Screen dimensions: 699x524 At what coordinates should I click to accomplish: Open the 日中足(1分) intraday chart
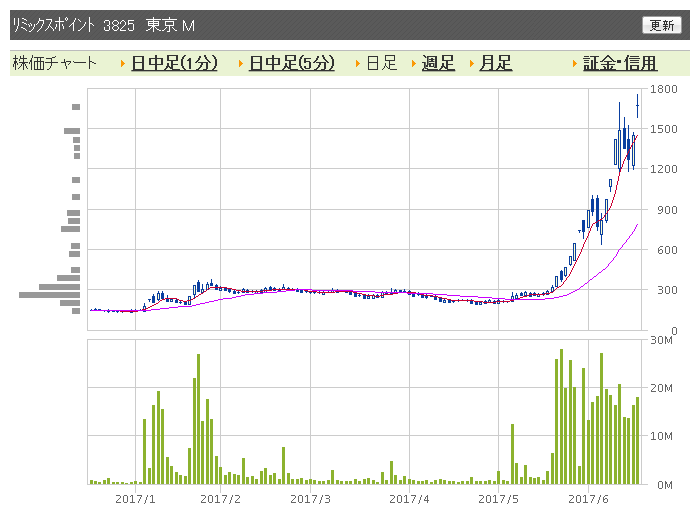click(x=174, y=63)
